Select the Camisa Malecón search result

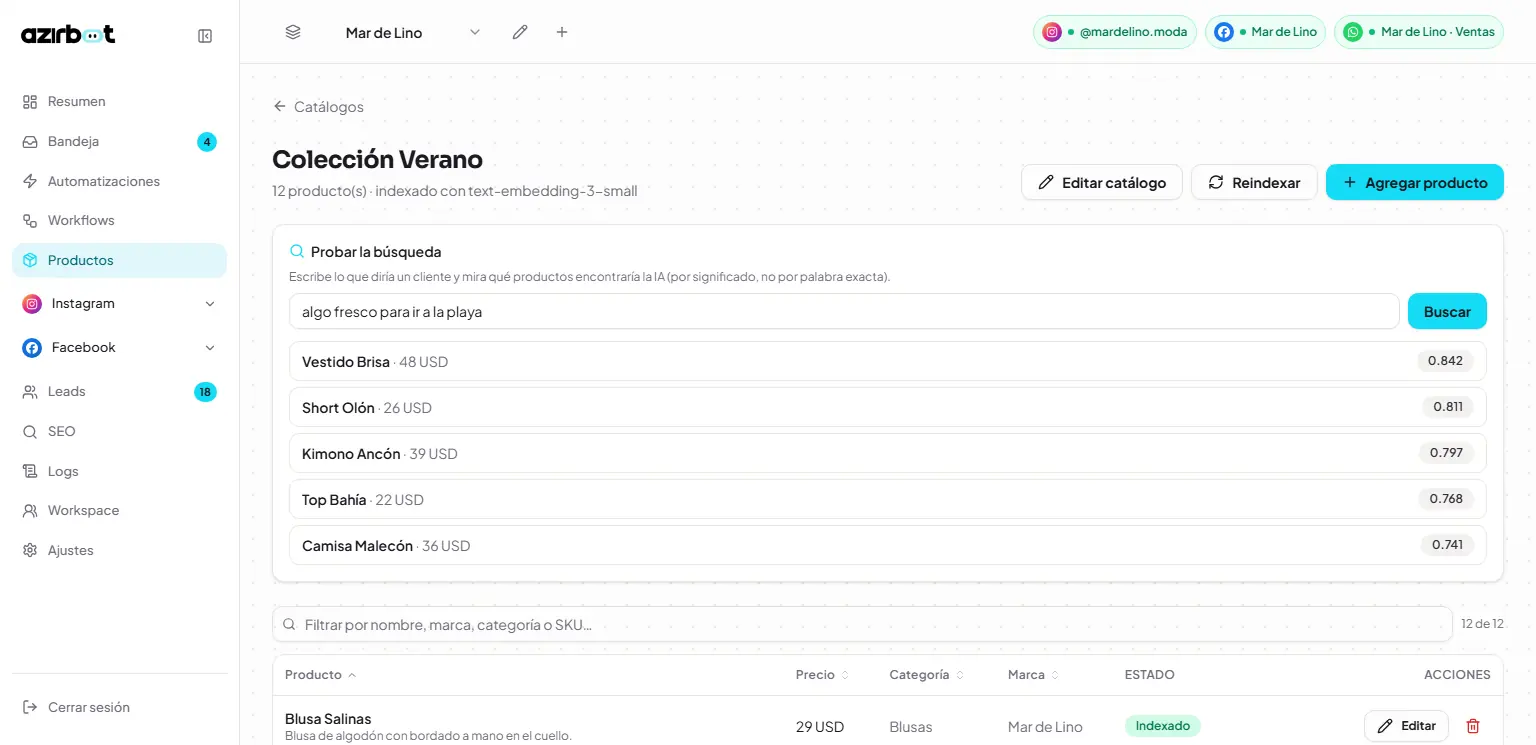point(888,545)
